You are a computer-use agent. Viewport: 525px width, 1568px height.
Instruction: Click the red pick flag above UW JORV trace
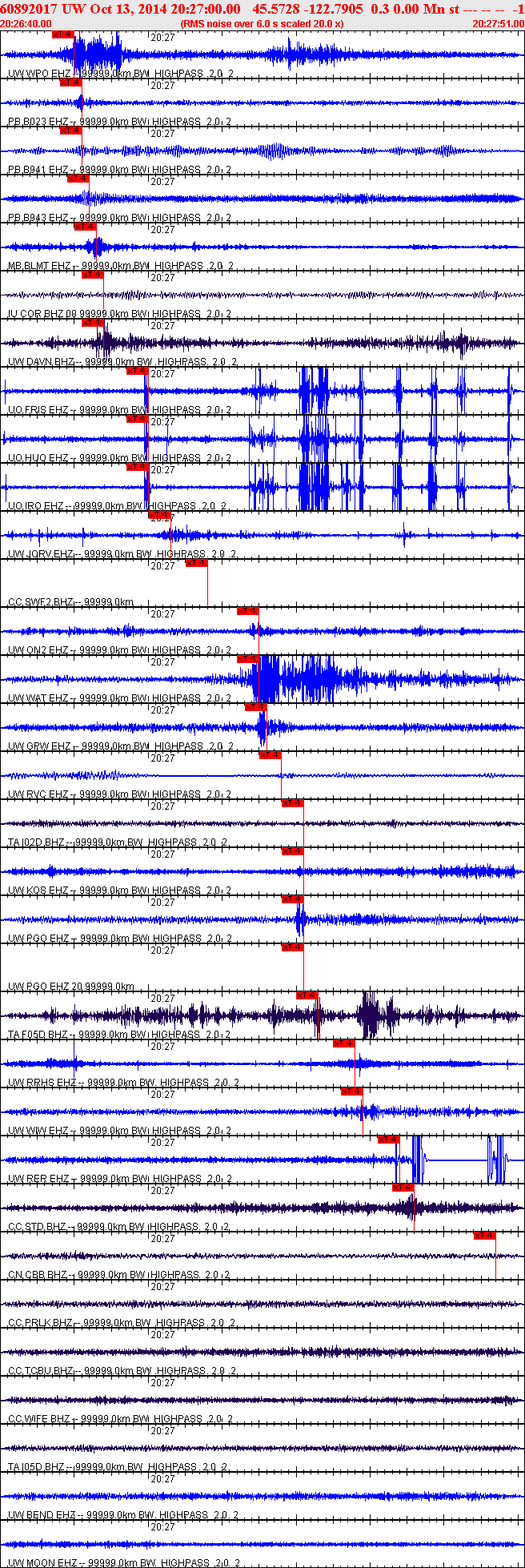click(159, 515)
